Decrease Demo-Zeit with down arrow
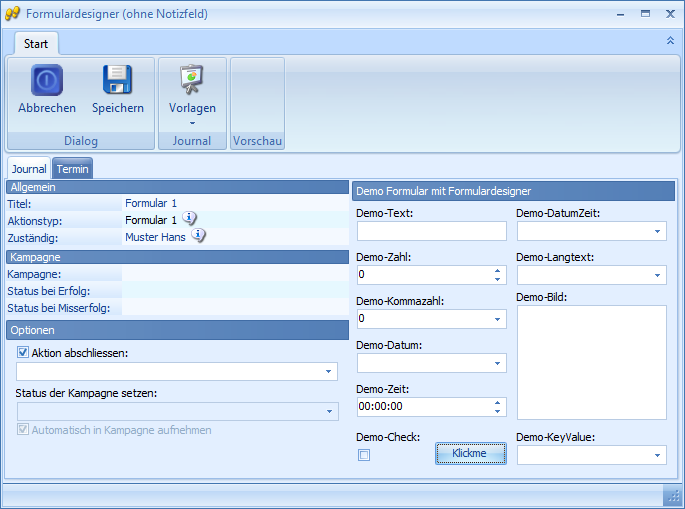 click(x=497, y=411)
